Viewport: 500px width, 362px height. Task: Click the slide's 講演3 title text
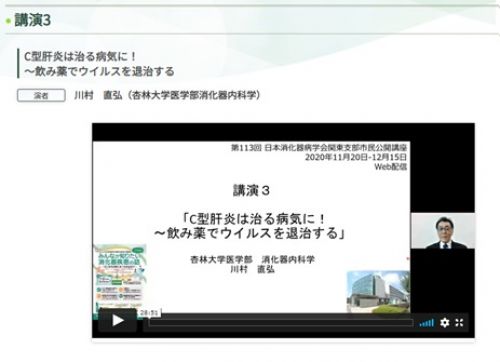[x=251, y=191]
